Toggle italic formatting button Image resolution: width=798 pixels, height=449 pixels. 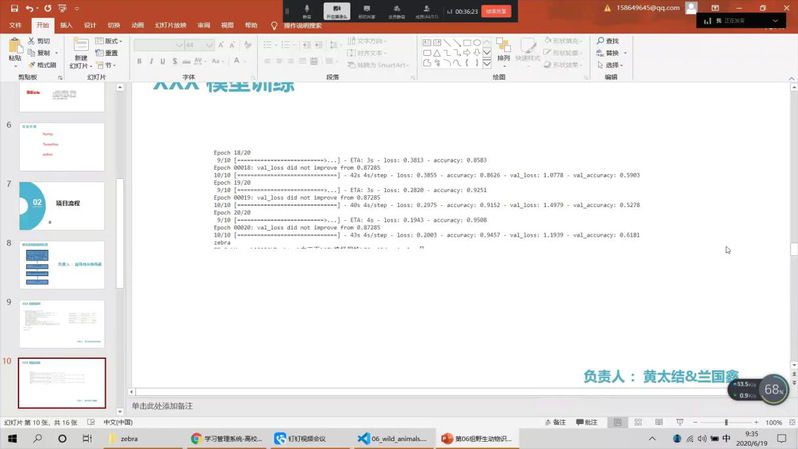point(151,62)
